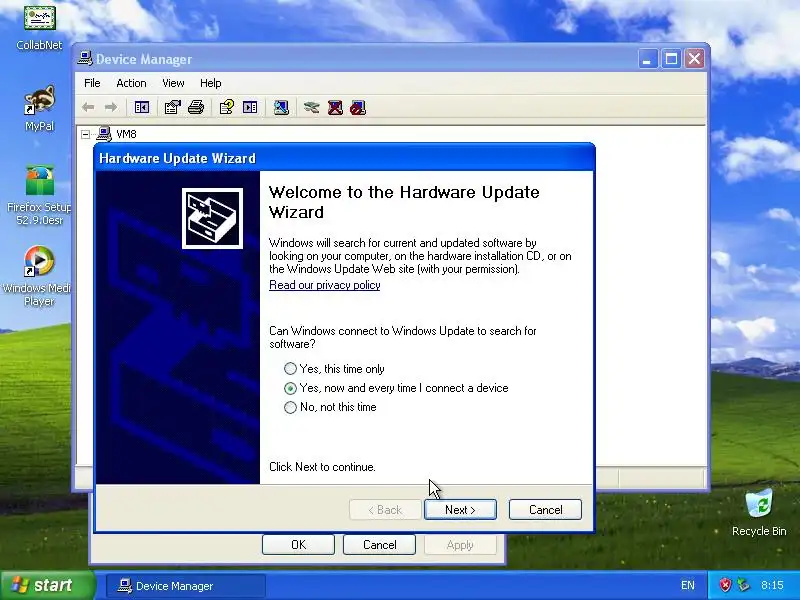
Task: Click the Device Manager taskbar button
Action: 186,586
